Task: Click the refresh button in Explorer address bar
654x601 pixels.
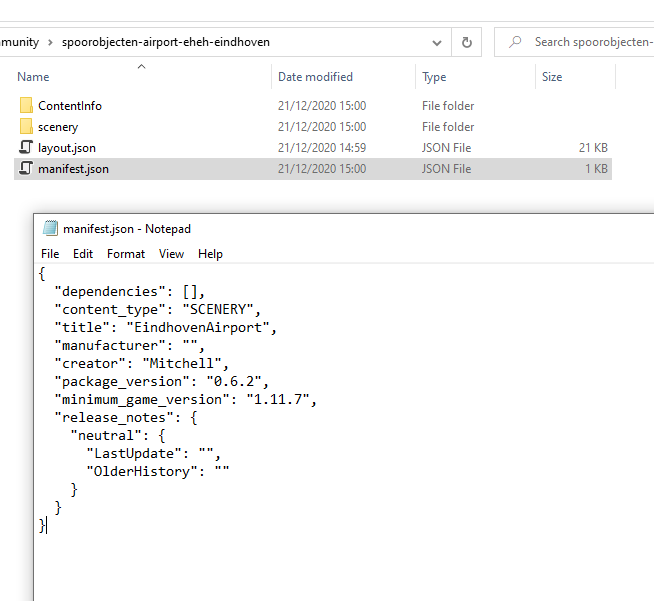Action: (467, 42)
